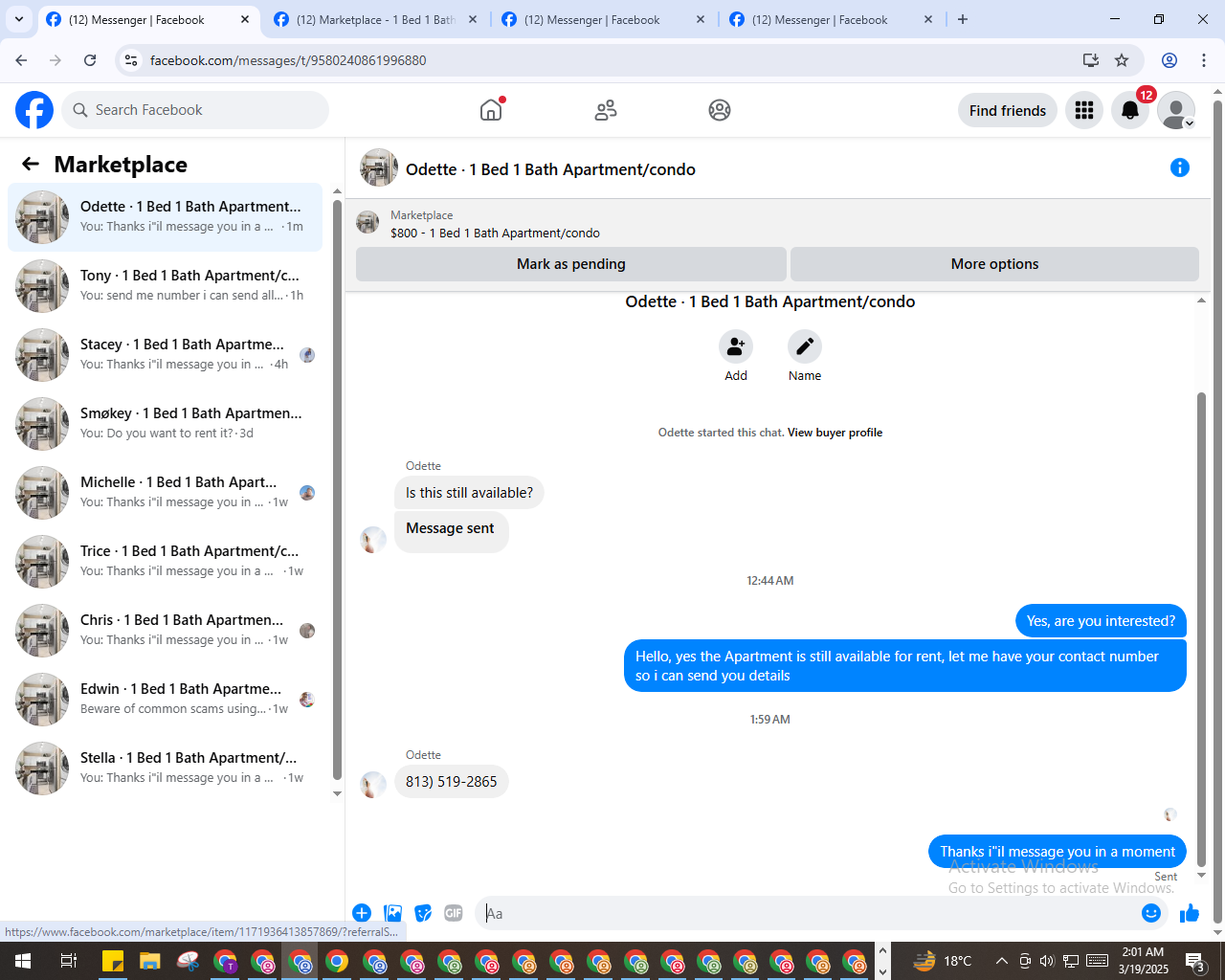Viewport: 1225px width, 980px height.
Task: Open the View buyer profile link
Action: point(835,433)
